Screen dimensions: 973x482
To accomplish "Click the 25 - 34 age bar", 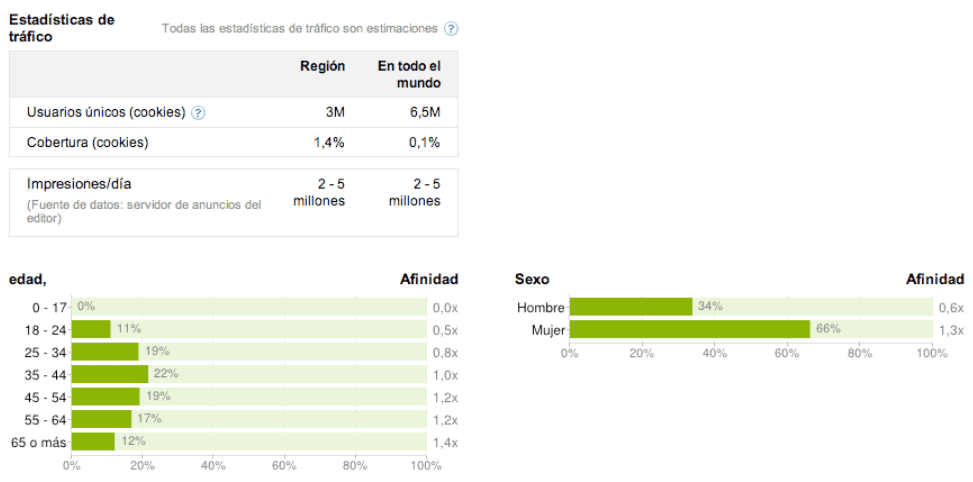I will [105, 352].
